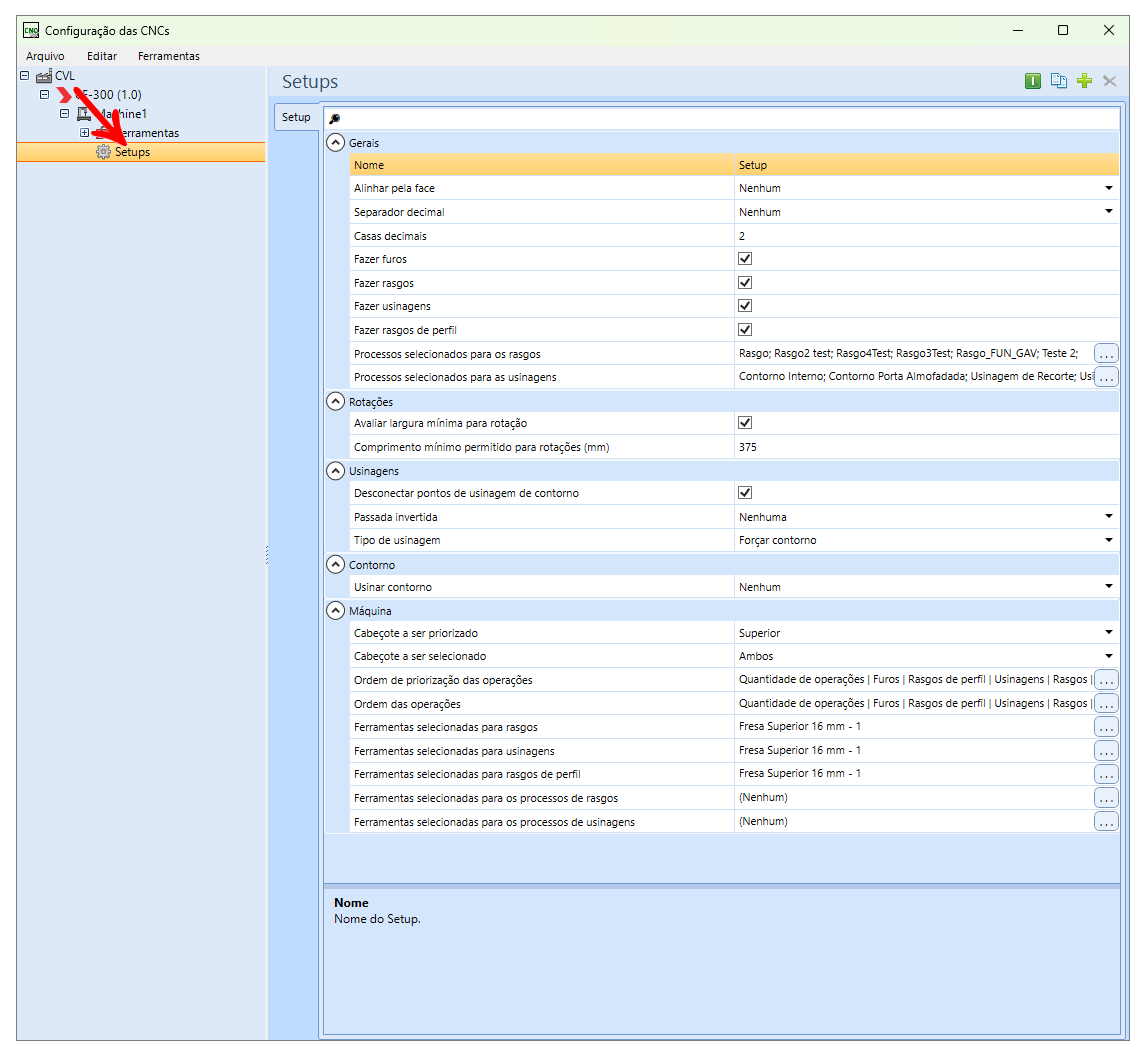This screenshot has width=1144, height=1056.
Task: Select Machine1 in the tree
Action: (x=122, y=114)
